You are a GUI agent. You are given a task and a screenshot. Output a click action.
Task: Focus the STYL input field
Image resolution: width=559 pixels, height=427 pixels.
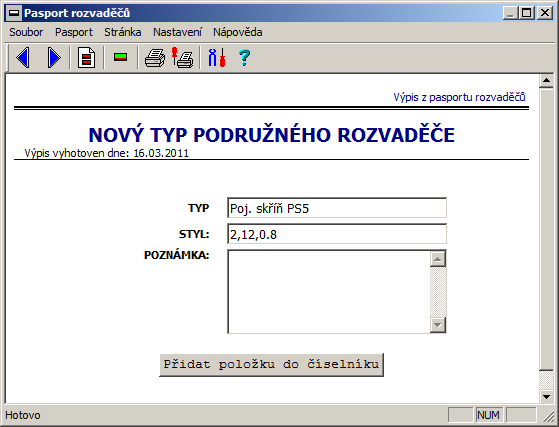[x=337, y=234]
